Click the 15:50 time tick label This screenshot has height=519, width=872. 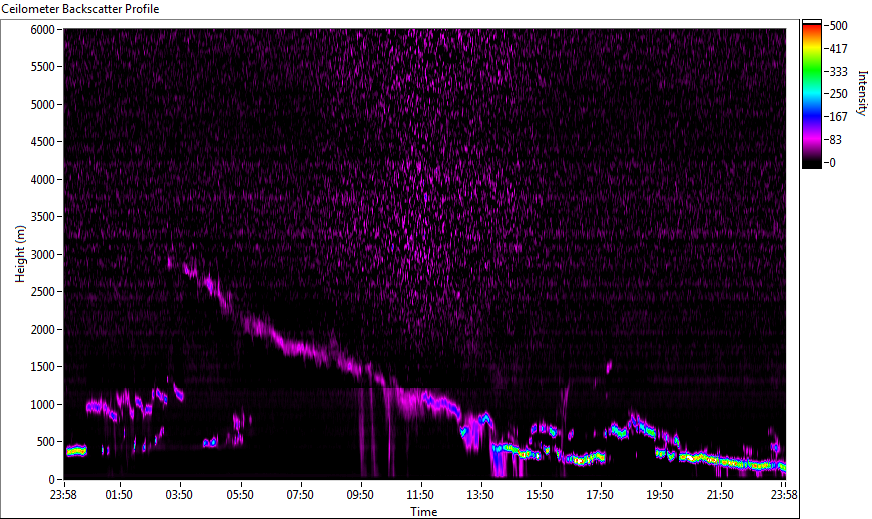point(540,495)
